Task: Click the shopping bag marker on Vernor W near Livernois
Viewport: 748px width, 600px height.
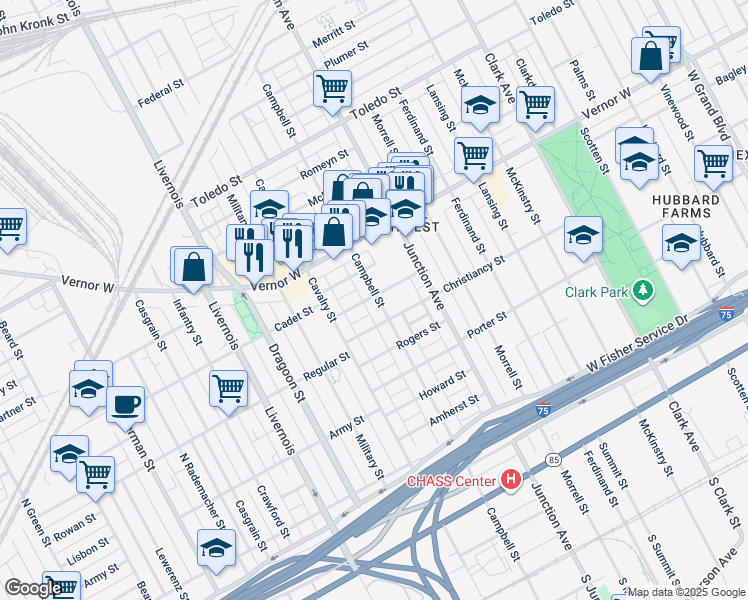Action: [193, 270]
